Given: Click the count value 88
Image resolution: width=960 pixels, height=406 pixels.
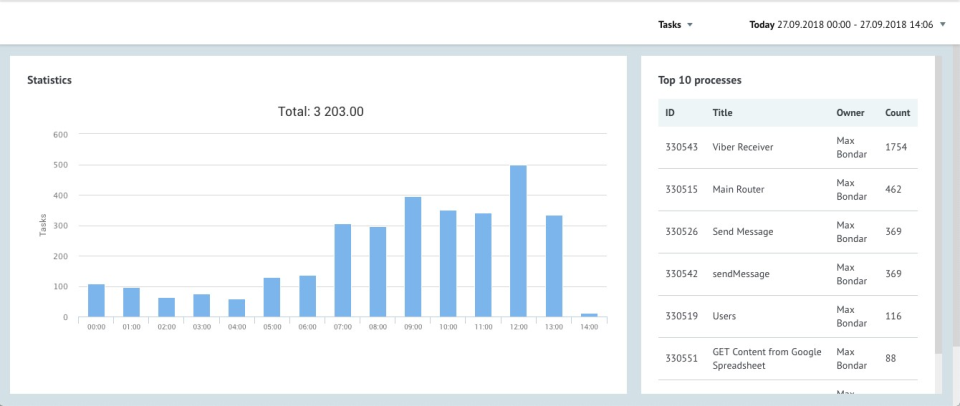Looking at the screenshot, I should (891, 358).
